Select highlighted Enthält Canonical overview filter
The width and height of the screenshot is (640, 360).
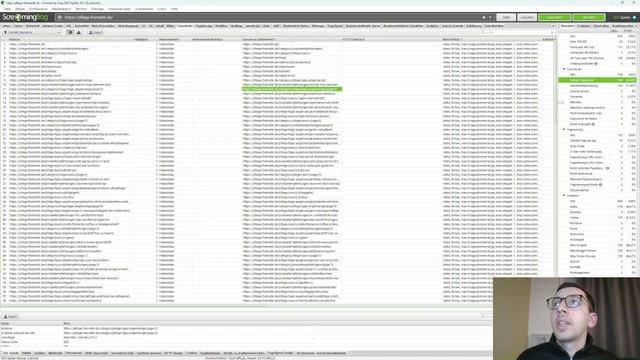tap(597, 80)
